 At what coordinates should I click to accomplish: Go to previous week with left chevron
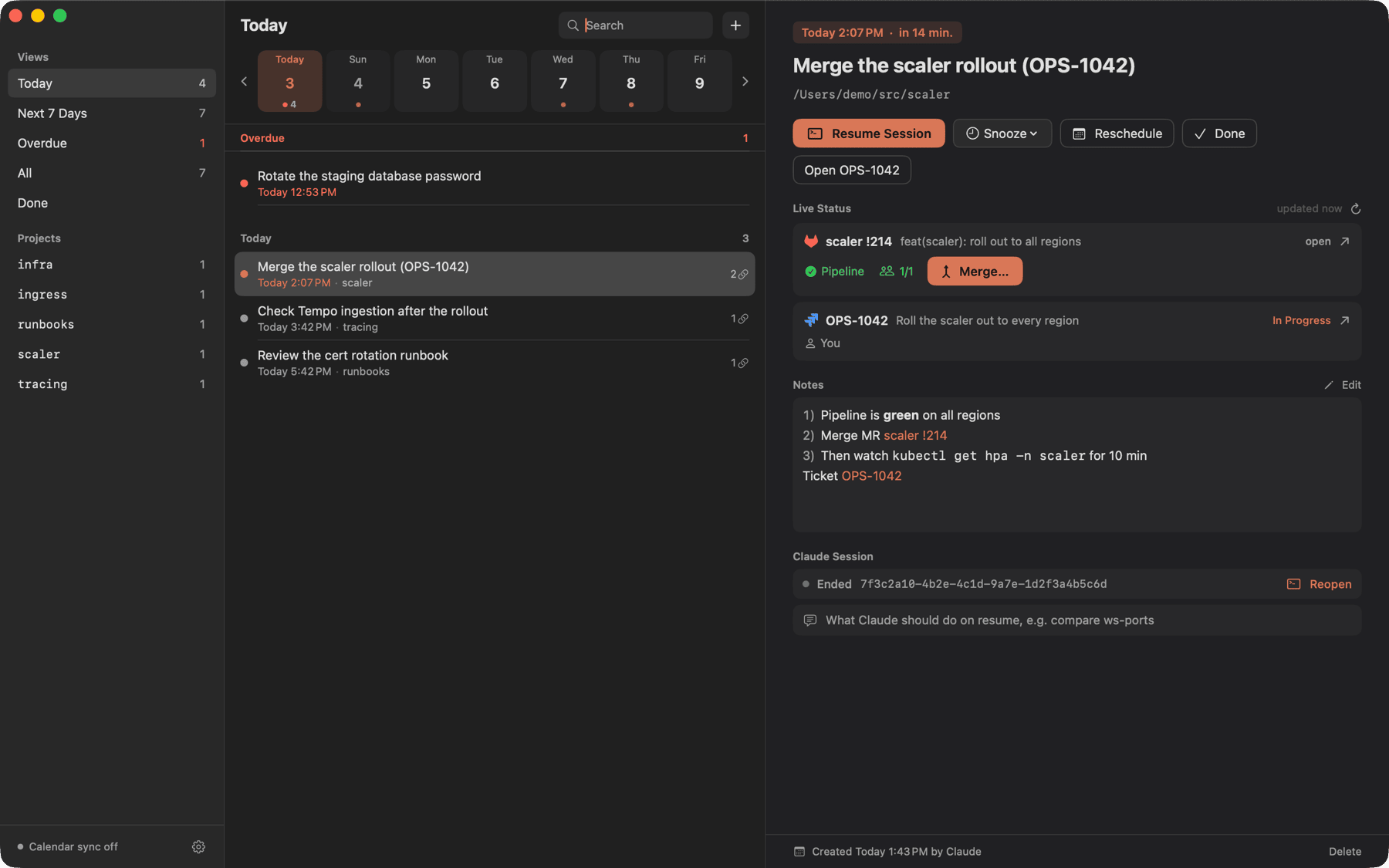click(244, 81)
